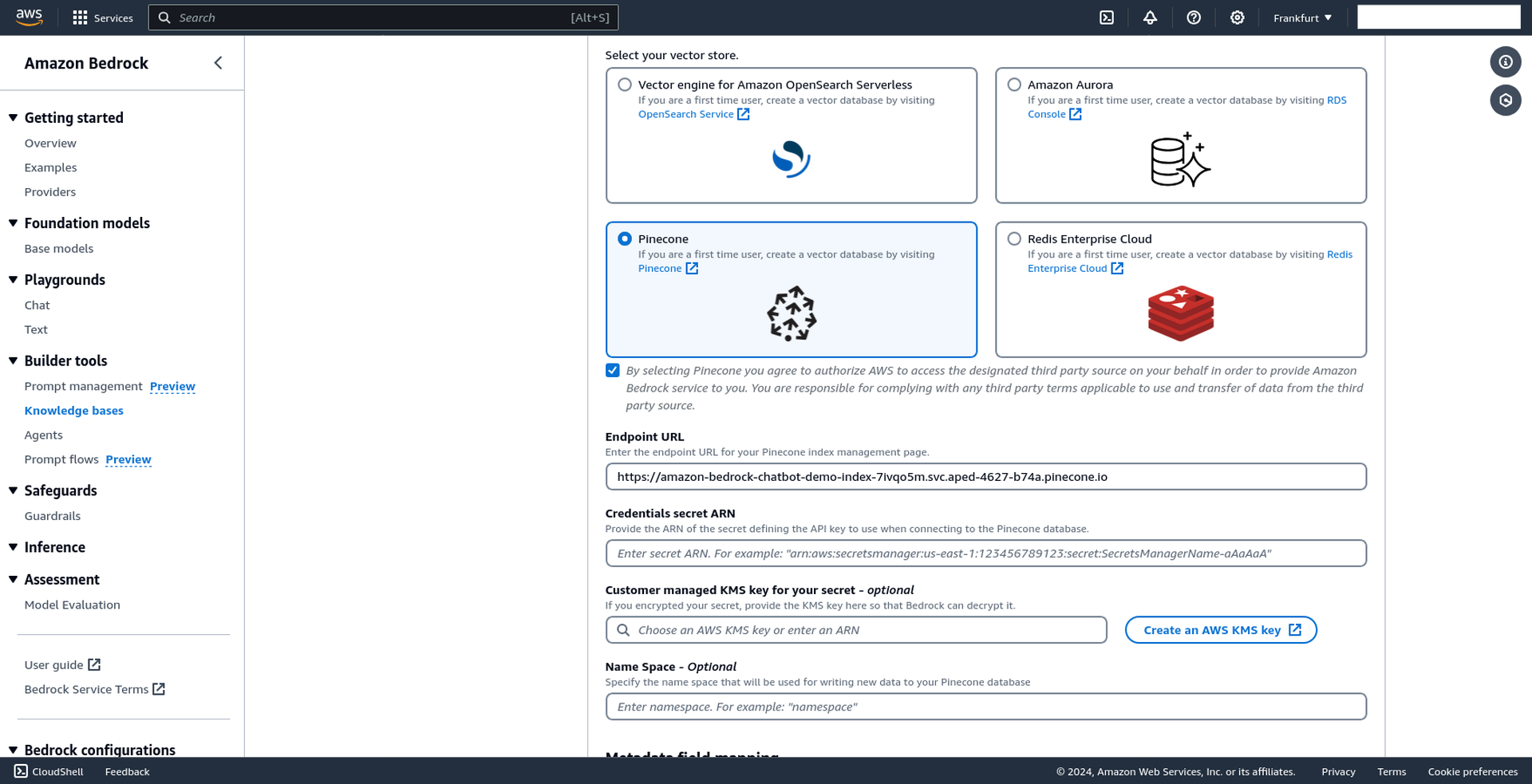Collapse the Playgrounds section
Viewport: 1532px width, 784px height.
(14, 279)
